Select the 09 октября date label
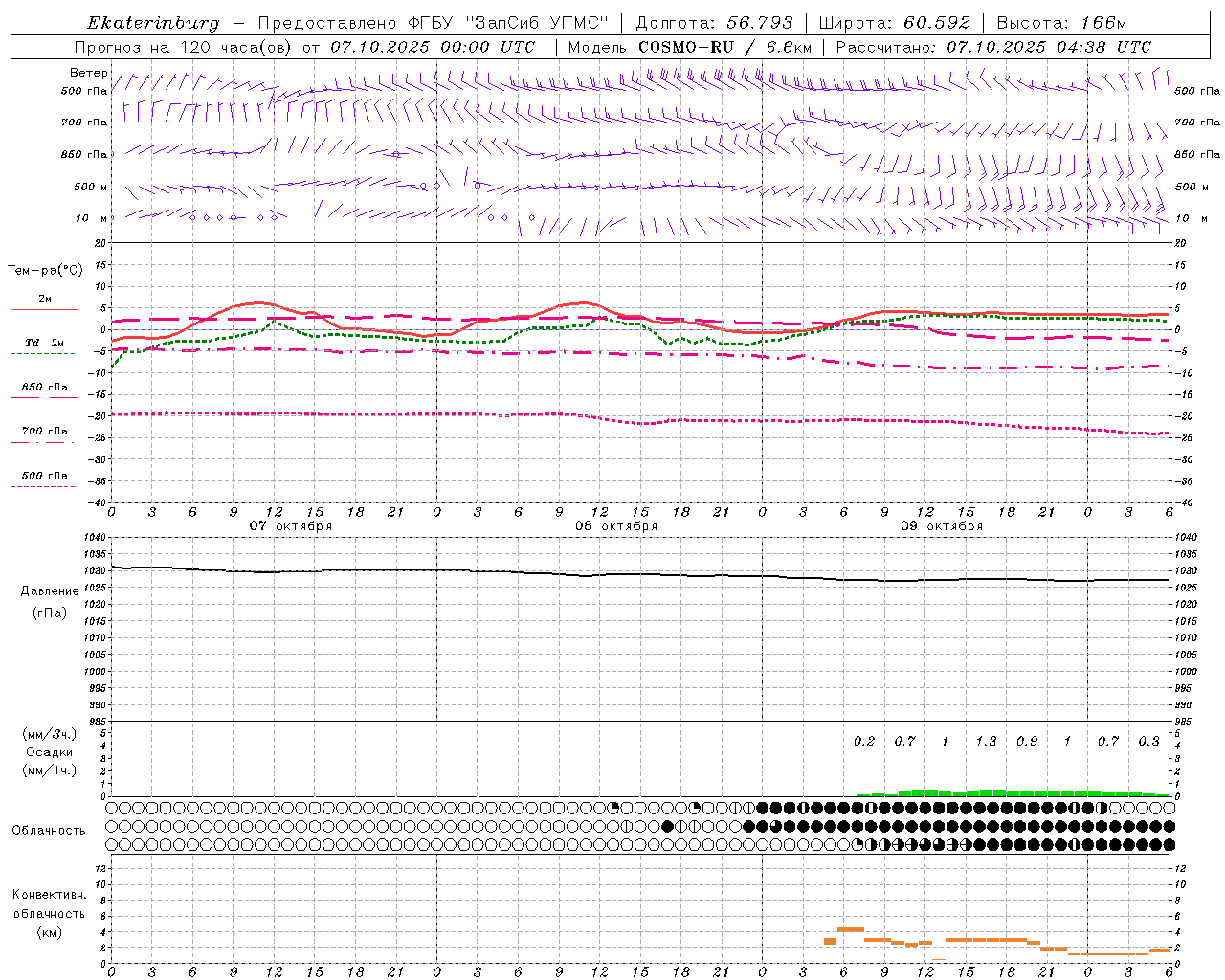The image size is (1225, 980). click(942, 526)
